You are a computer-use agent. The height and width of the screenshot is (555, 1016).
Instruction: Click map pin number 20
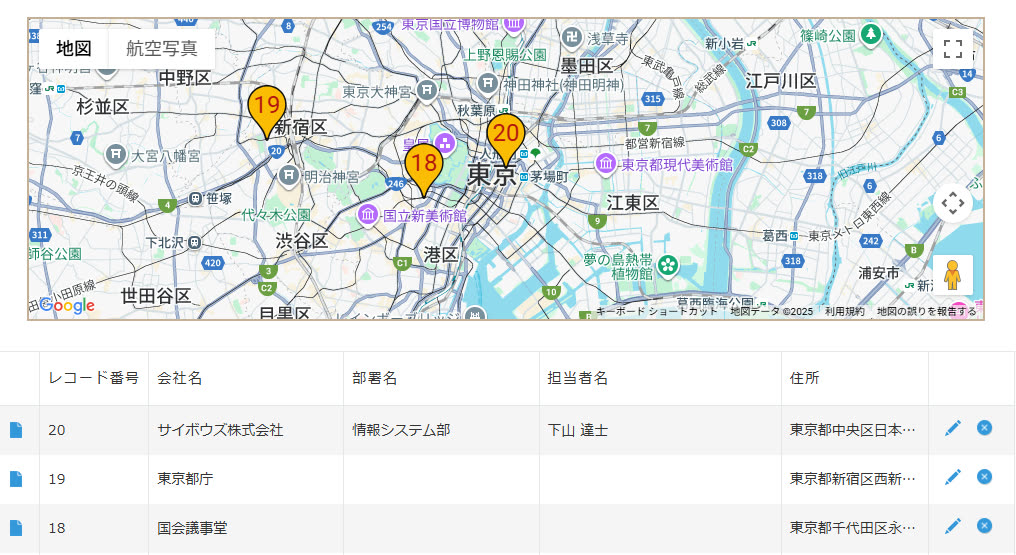coord(505,140)
